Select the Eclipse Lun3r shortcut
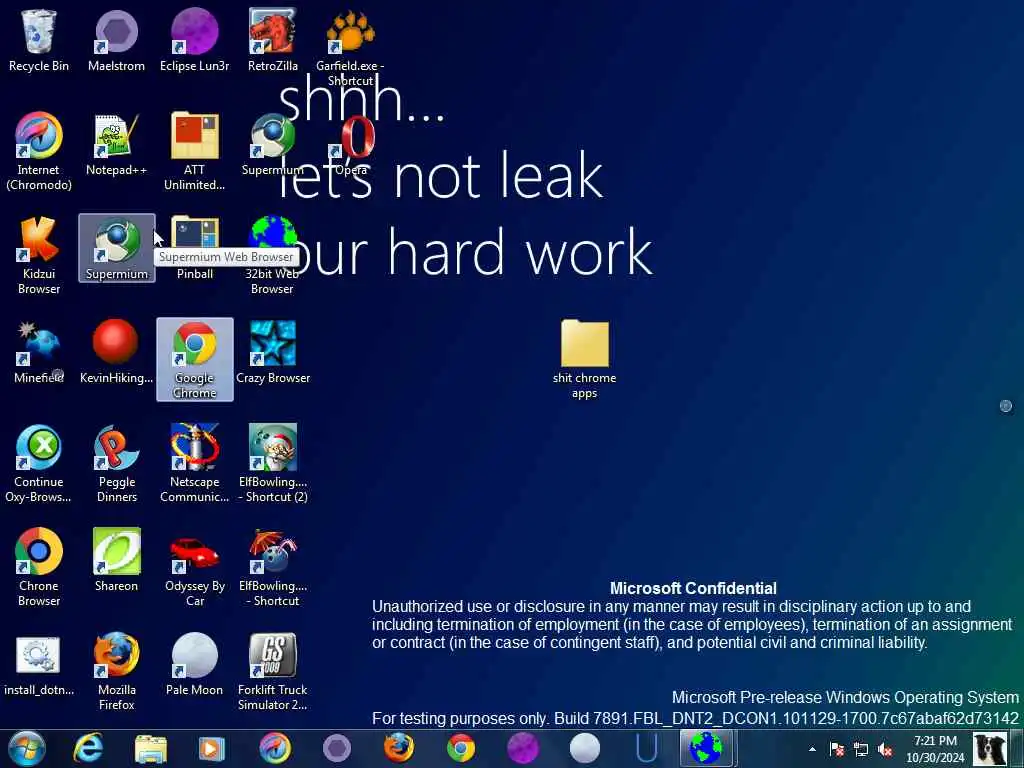Screen dimensions: 1024x768 click(x=195, y=40)
